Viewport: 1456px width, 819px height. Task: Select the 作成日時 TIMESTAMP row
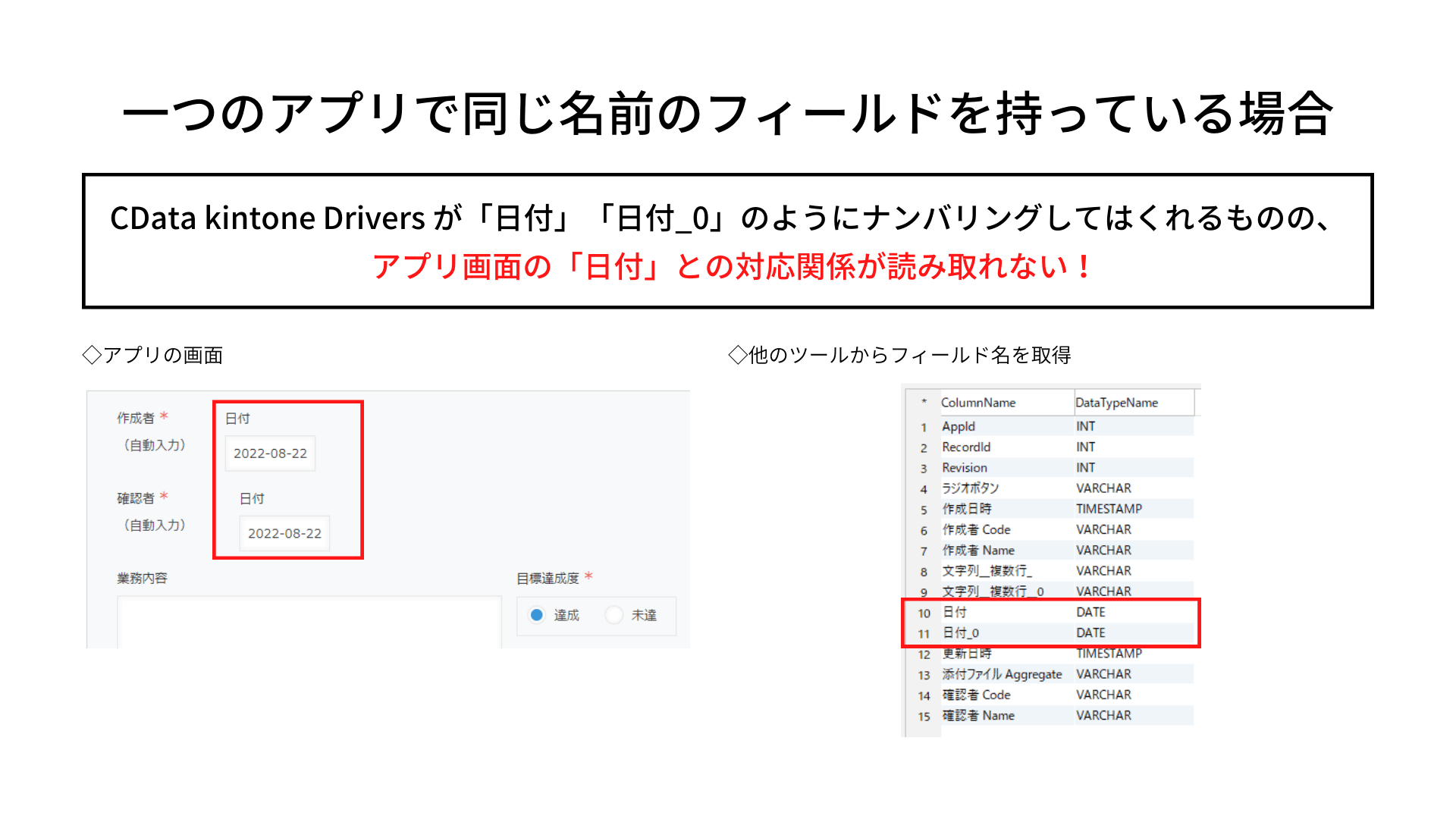967,509
